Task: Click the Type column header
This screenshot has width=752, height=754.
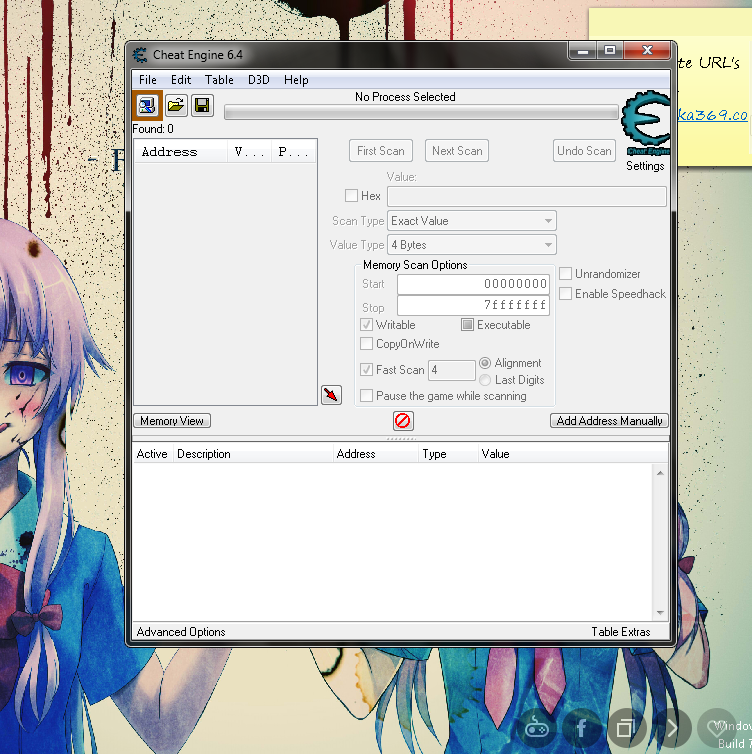Action: 448,454
